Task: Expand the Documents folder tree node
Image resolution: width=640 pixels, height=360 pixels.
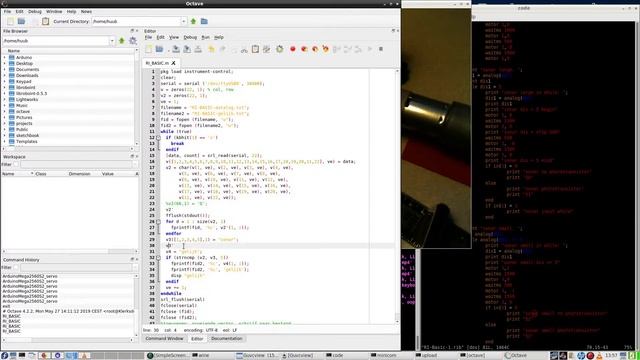Action: [x=4, y=69]
